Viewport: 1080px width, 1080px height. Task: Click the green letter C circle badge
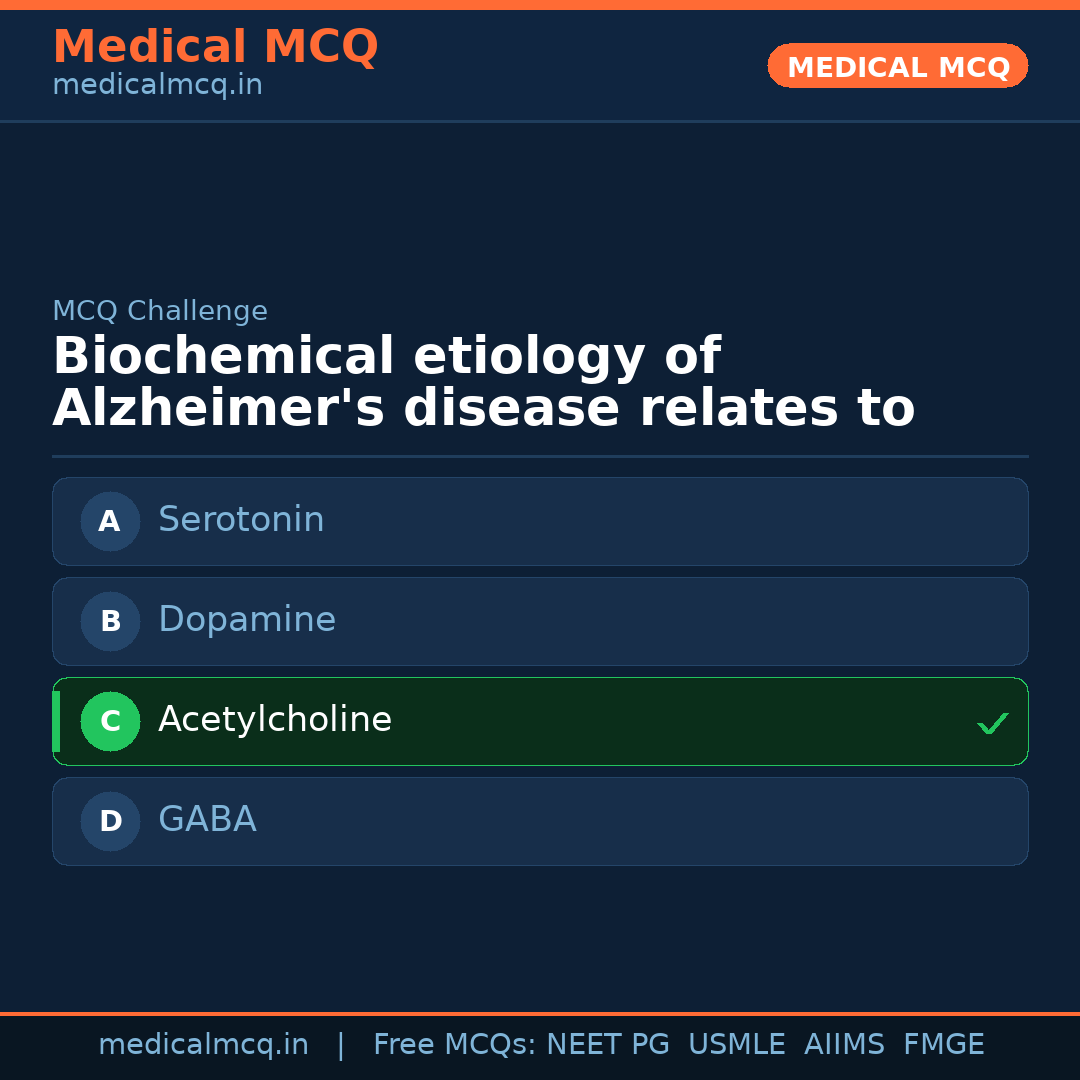(x=110, y=721)
